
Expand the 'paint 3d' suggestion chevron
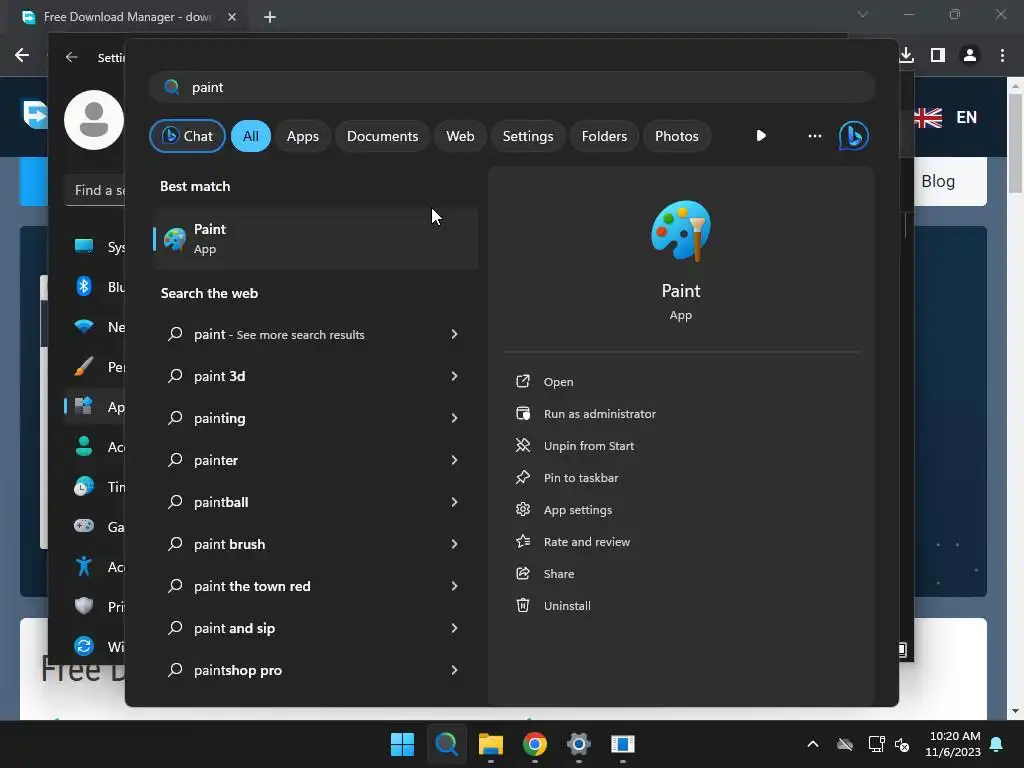point(454,376)
